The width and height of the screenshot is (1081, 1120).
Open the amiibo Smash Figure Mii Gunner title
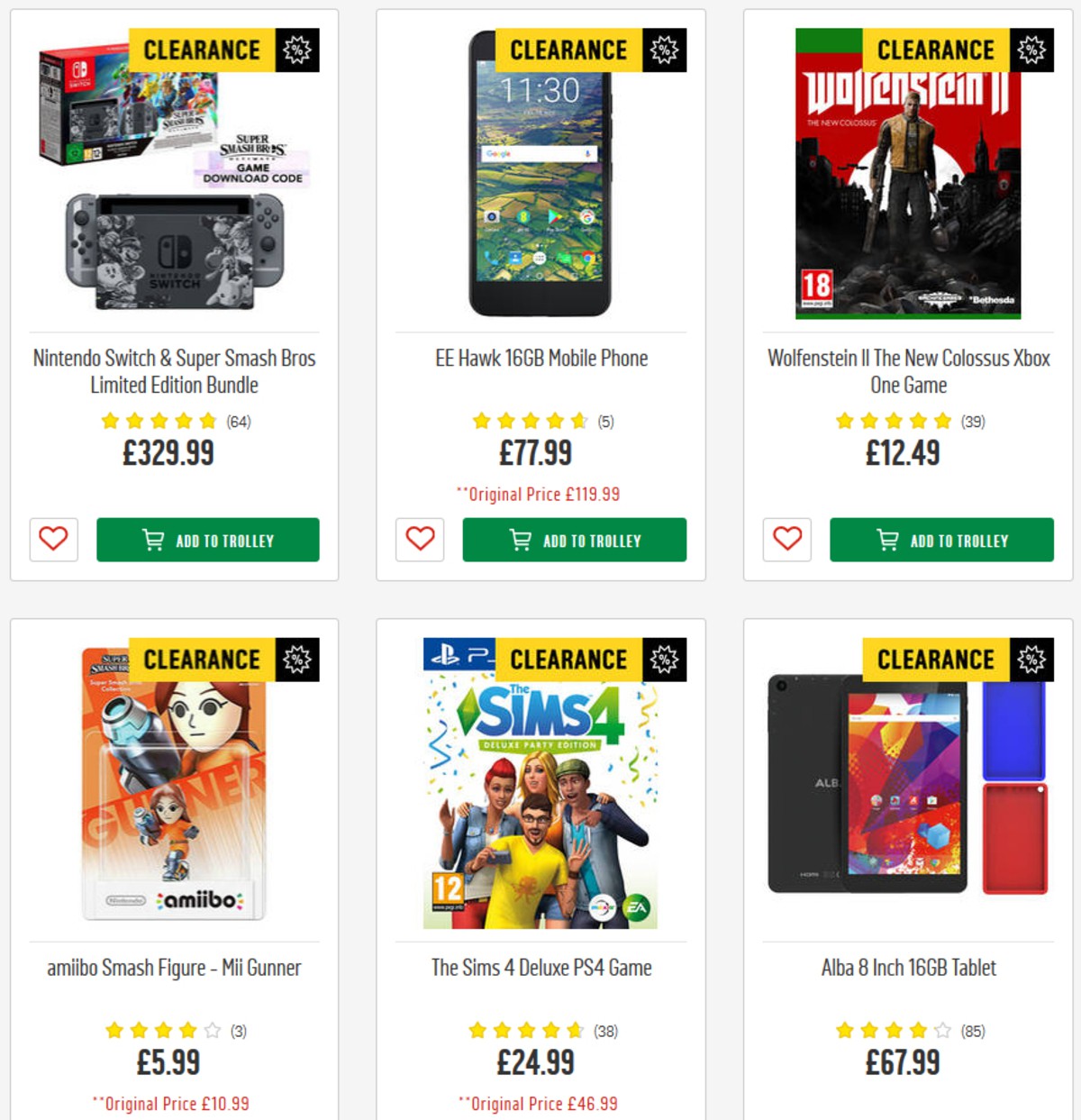pyautogui.click(x=175, y=968)
